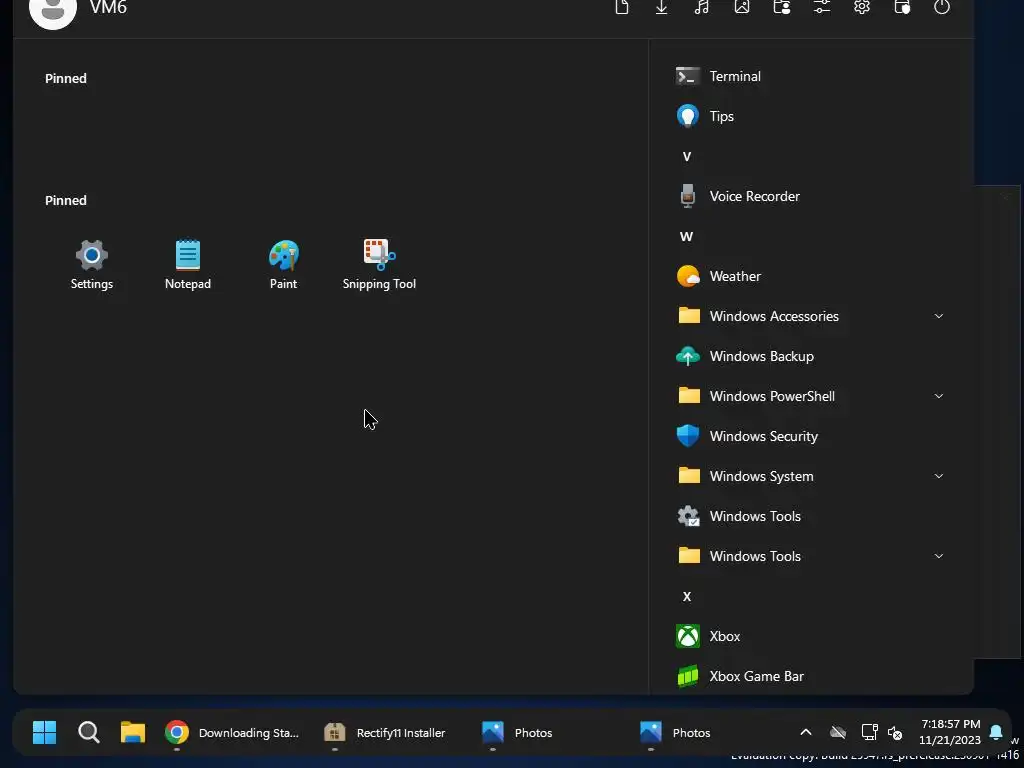This screenshot has height=768, width=1024.
Task: Click the muted volume tray icon
Action: pyautogui.click(x=895, y=733)
